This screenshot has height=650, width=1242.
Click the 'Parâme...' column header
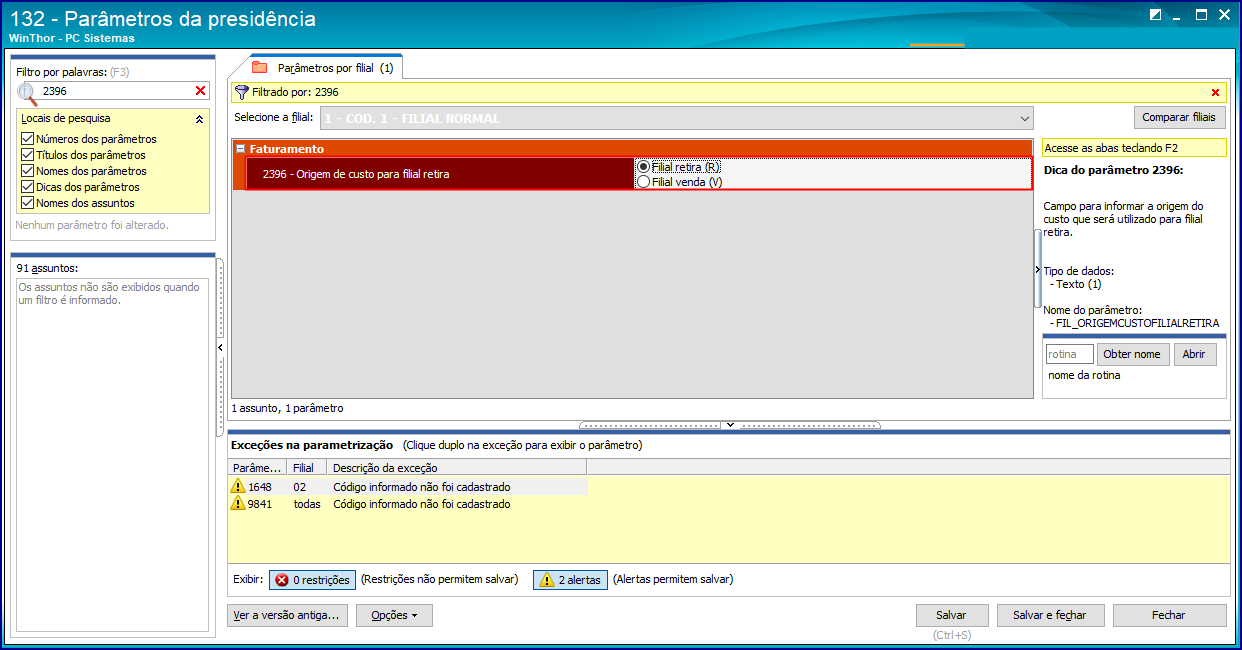258,467
